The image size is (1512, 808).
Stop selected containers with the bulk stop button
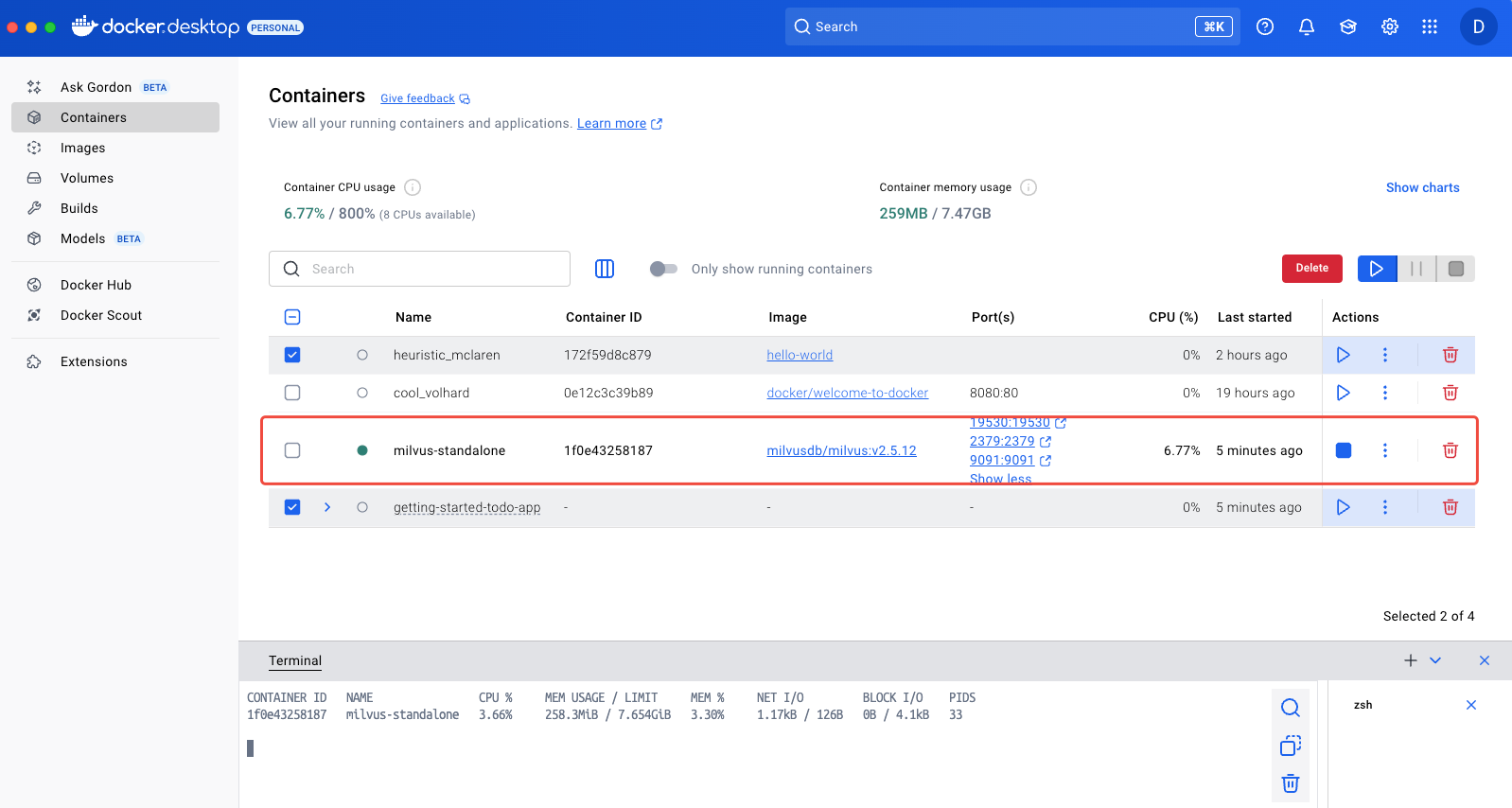pyautogui.click(x=1455, y=269)
